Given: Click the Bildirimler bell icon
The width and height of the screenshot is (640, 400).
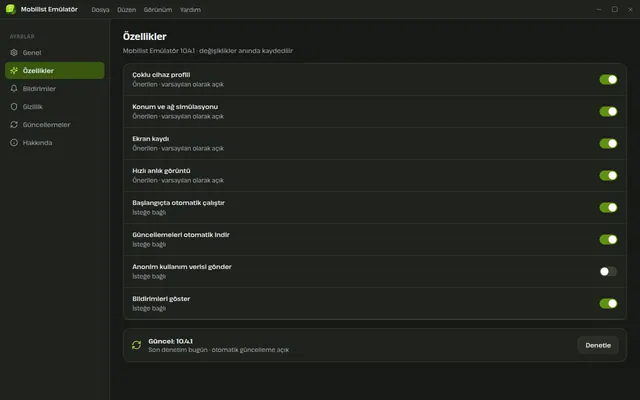Looking at the screenshot, I should (x=14, y=89).
